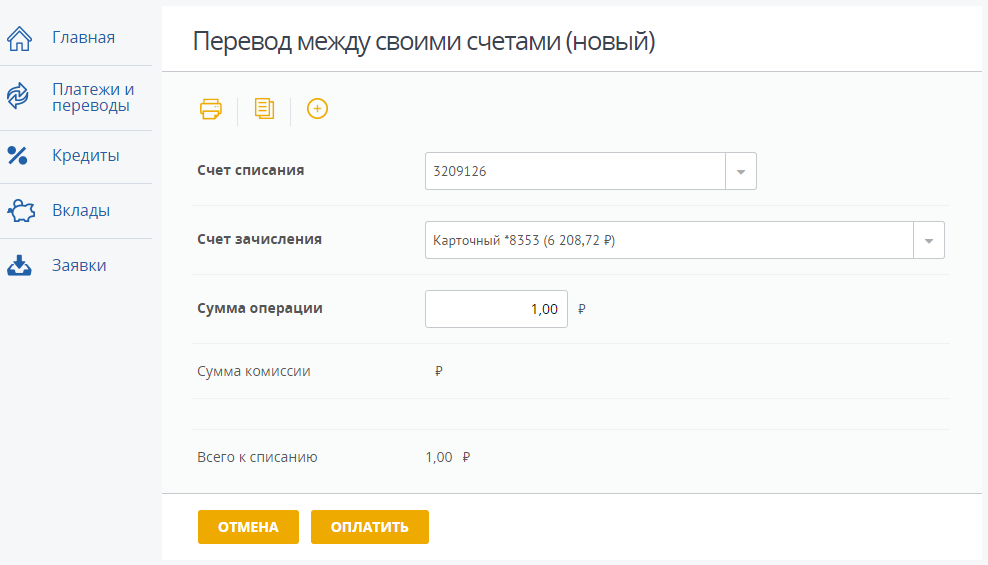Click the ОТМЕНА button
The width and height of the screenshot is (988, 565).
[x=248, y=527]
